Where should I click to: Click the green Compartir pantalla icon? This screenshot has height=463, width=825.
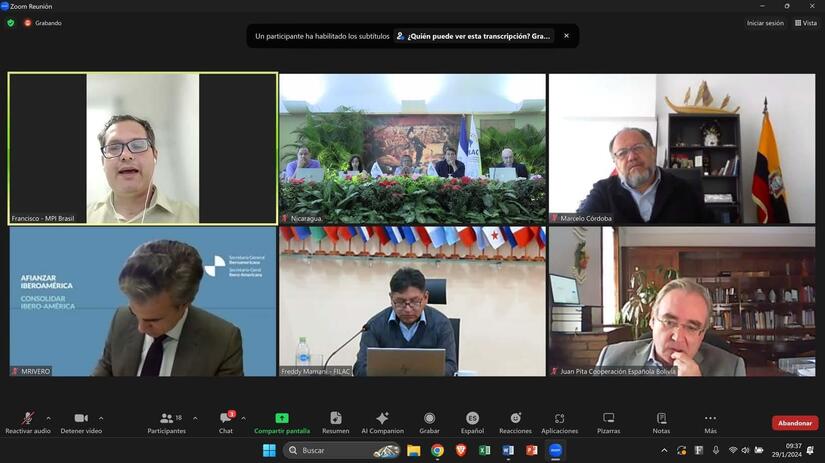coord(282,418)
